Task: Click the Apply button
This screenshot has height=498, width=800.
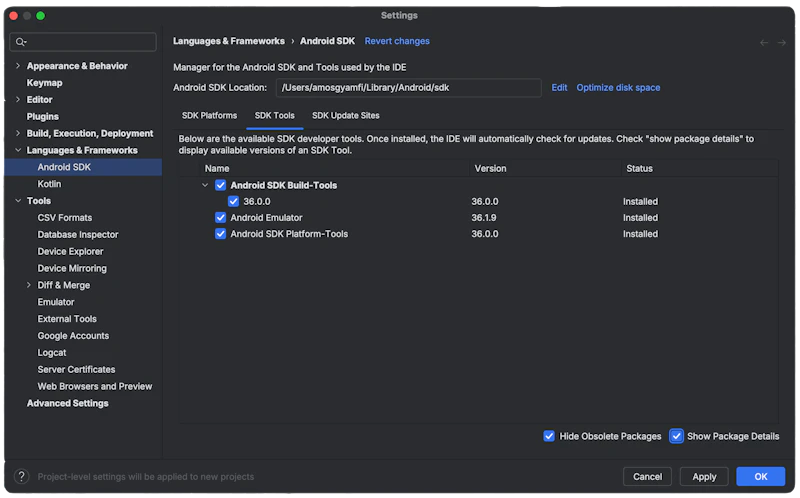Action: pos(704,477)
